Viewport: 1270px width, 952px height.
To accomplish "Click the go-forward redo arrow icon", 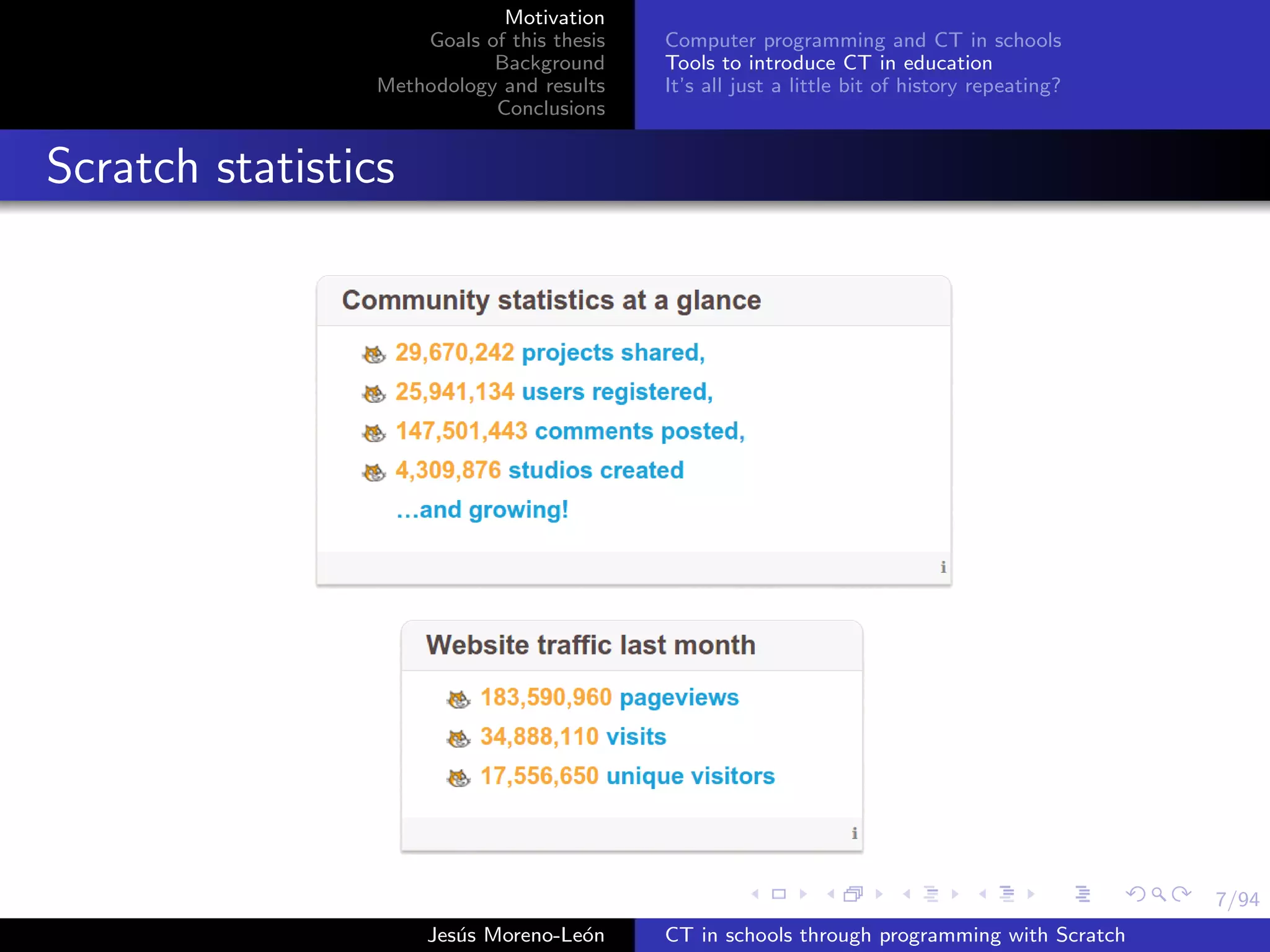I will click(x=1181, y=894).
